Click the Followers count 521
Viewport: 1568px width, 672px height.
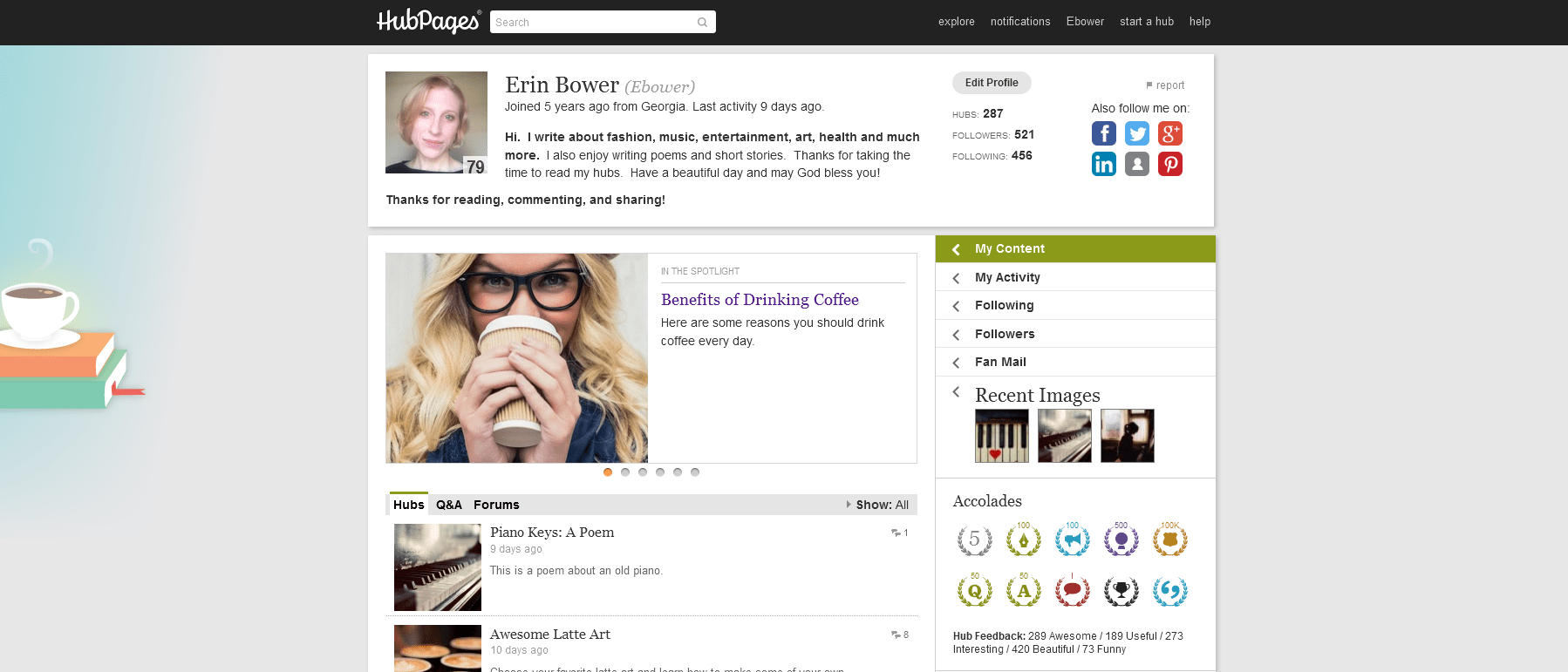tap(1025, 134)
